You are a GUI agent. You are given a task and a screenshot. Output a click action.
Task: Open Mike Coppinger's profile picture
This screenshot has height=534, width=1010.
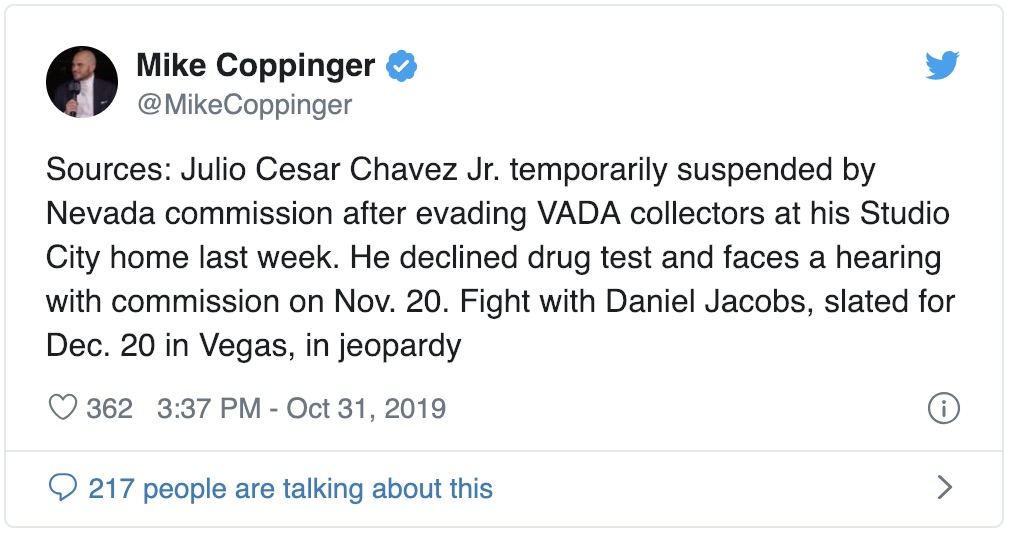coord(82,82)
